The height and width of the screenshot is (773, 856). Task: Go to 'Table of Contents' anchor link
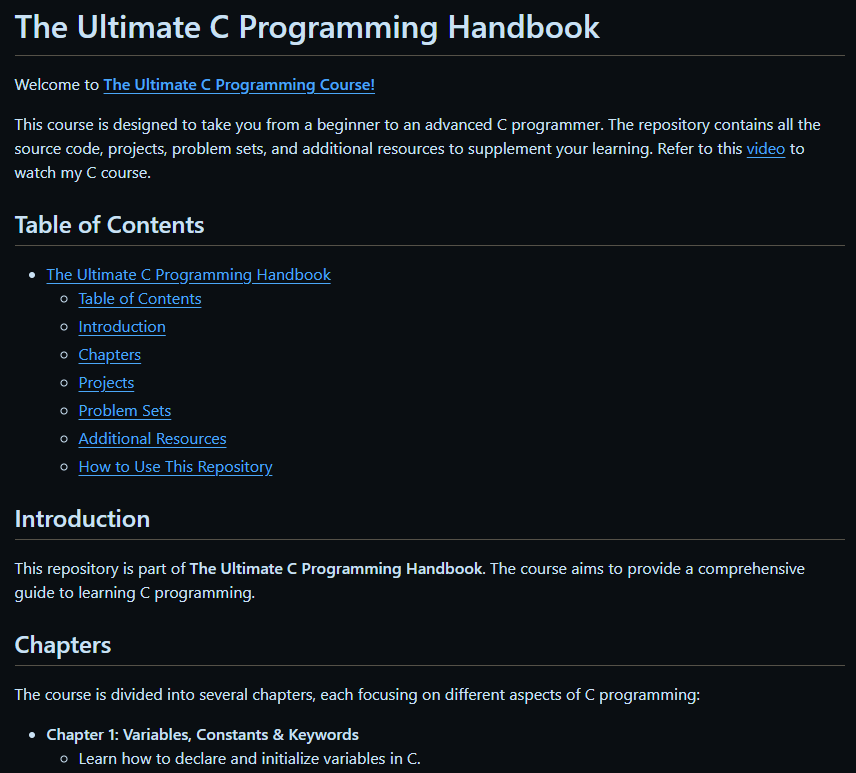pos(140,299)
